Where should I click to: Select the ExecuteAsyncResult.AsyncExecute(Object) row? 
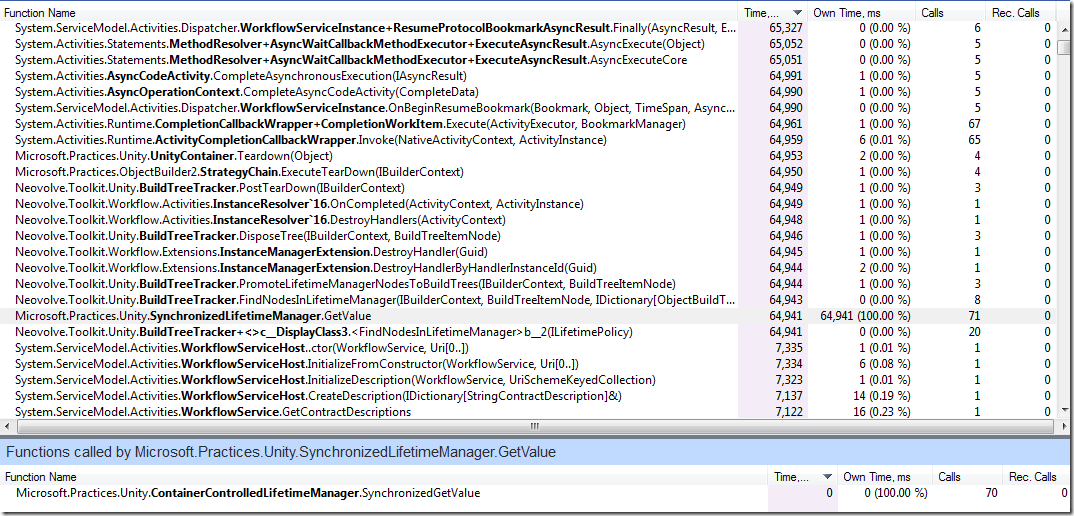(527, 44)
